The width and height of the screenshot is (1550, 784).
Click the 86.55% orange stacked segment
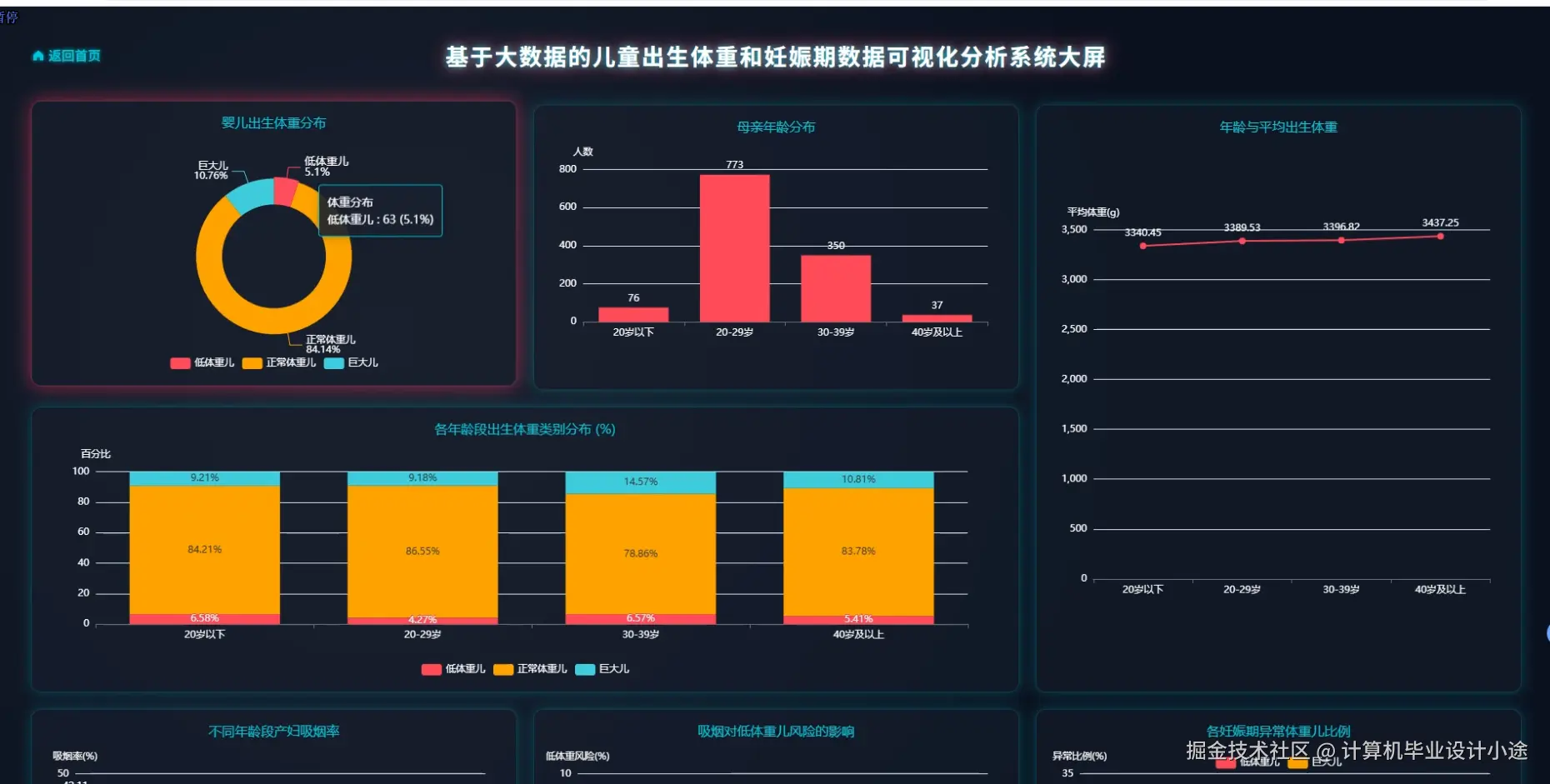(422, 552)
